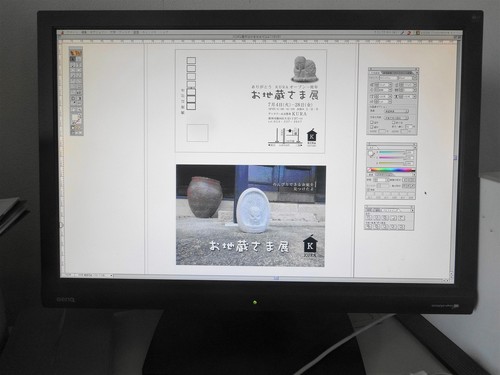Select the Direct Selection tool

click(79, 59)
